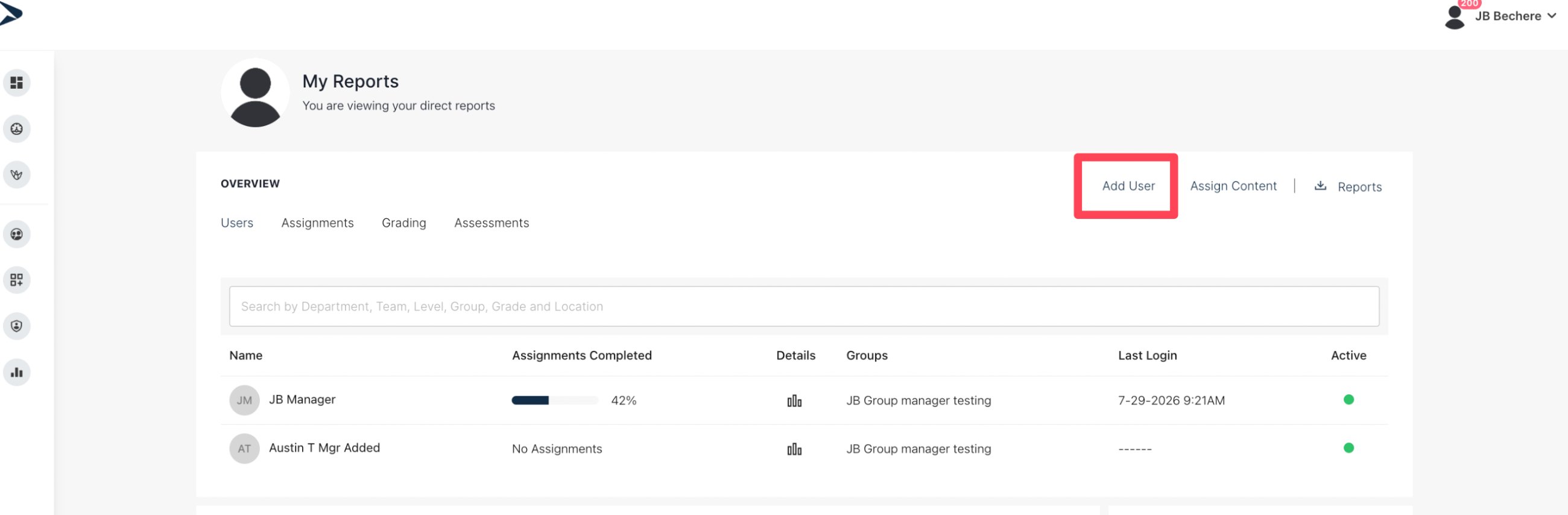
Task: Focus the Search by Department search field
Action: pos(803,306)
